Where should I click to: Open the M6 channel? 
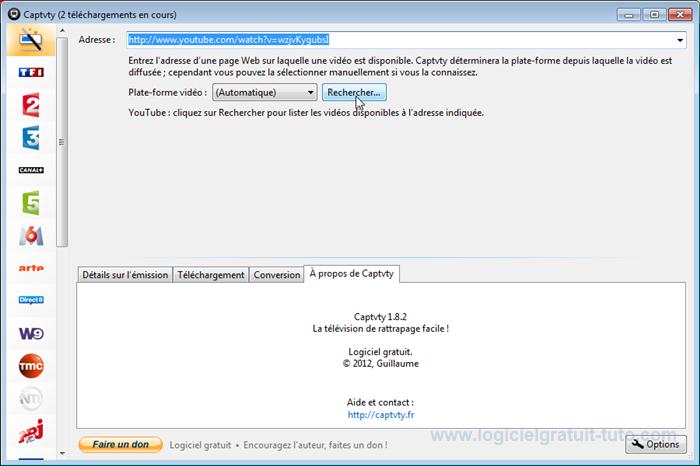pyautogui.click(x=31, y=235)
